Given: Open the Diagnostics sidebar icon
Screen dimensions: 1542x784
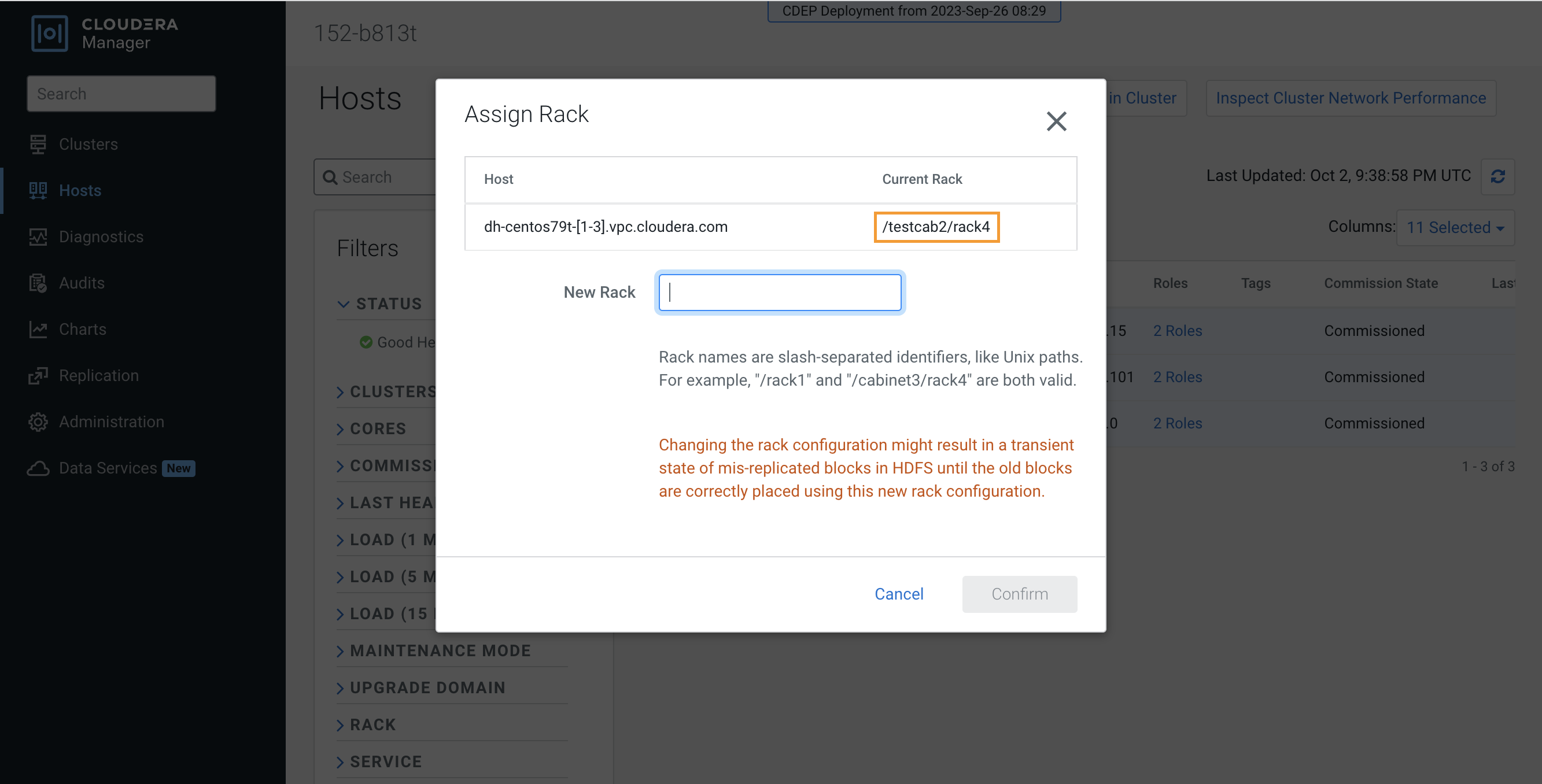Looking at the screenshot, I should coord(38,237).
